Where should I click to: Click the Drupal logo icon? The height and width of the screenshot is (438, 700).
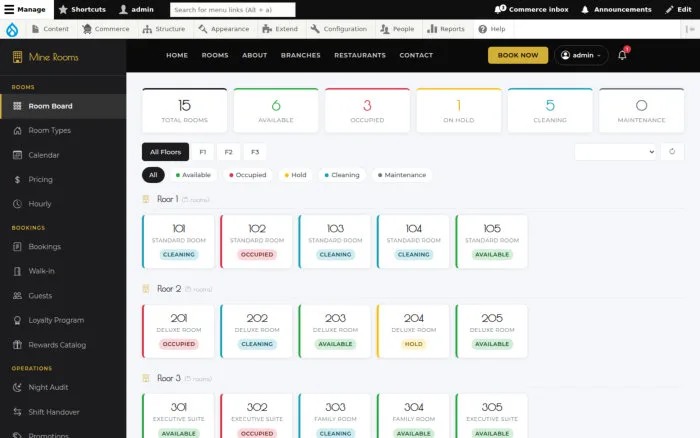tap(12, 29)
